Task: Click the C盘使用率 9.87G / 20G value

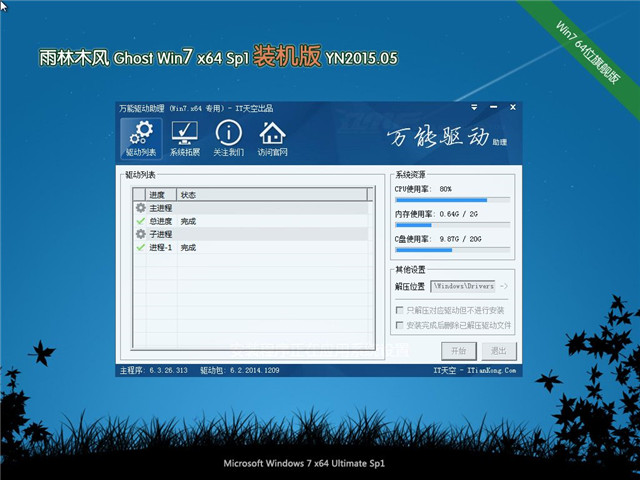Action: click(460, 239)
